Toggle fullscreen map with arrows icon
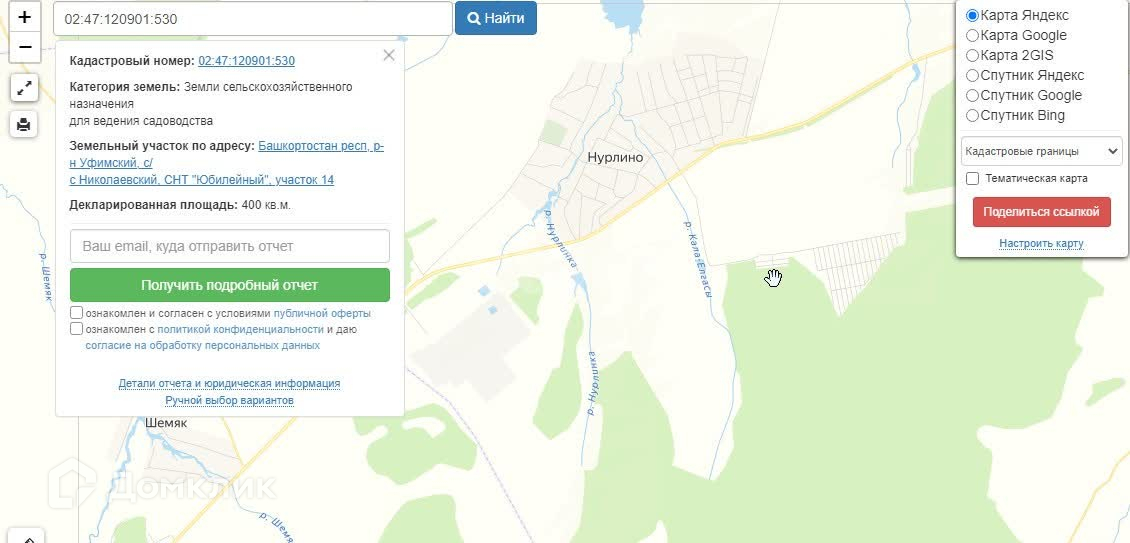1130x543 pixels. tap(24, 89)
